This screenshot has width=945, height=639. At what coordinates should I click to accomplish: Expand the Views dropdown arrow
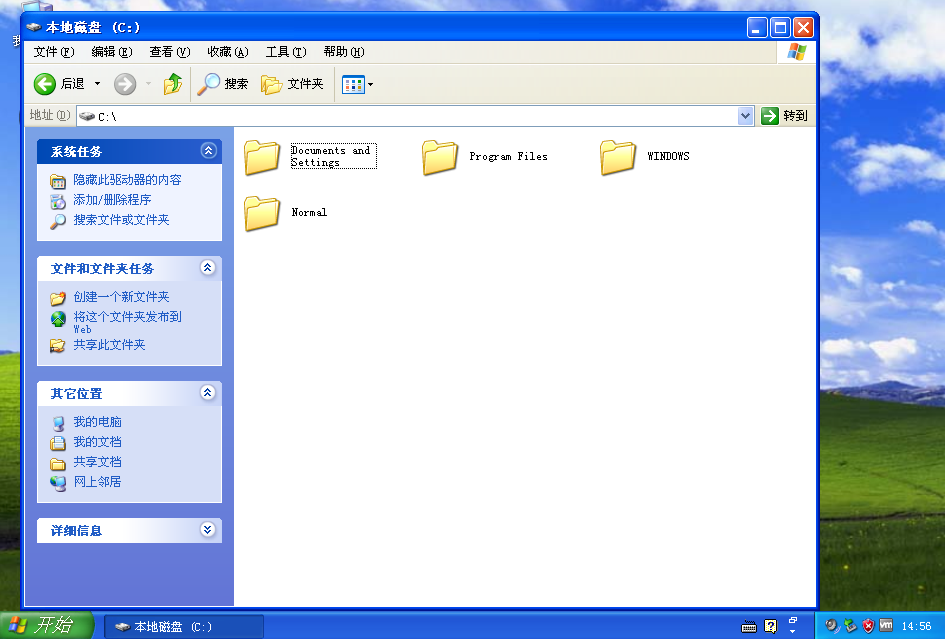(x=370, y=84)
